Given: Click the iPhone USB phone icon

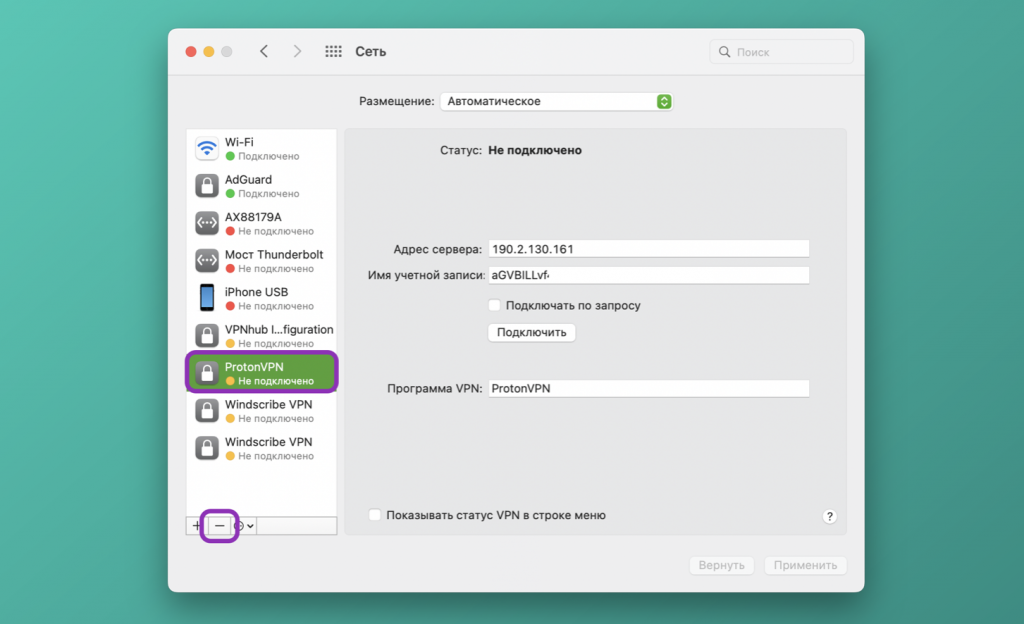Looking at the screenshot, I should pos(207,298).
